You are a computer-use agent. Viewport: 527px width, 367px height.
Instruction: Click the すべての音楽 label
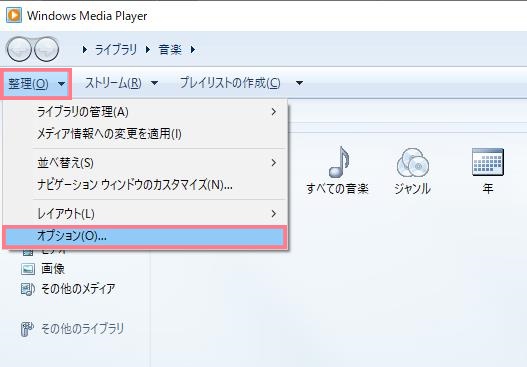click(337, 189)
